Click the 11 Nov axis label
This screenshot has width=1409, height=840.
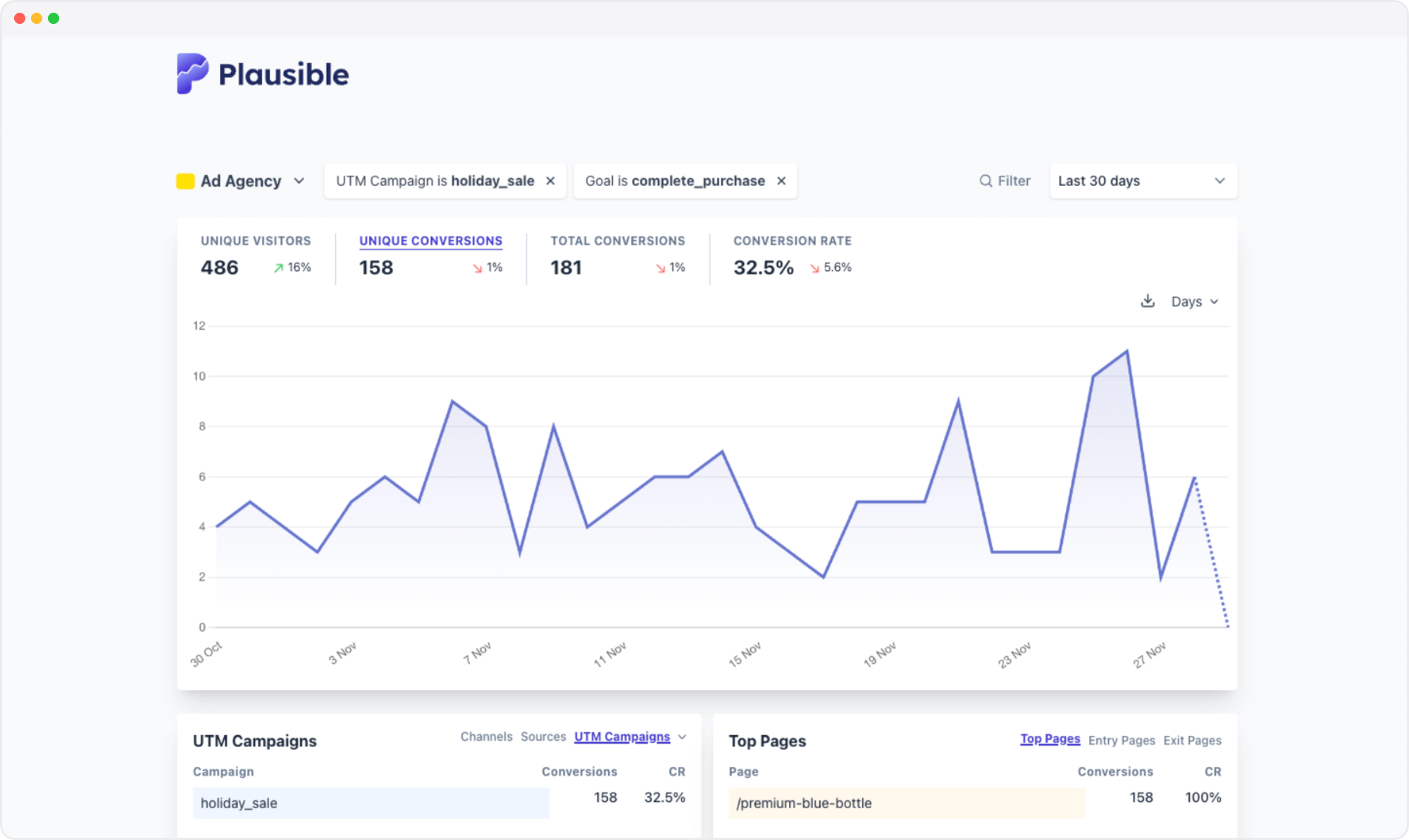pos(609,654)
